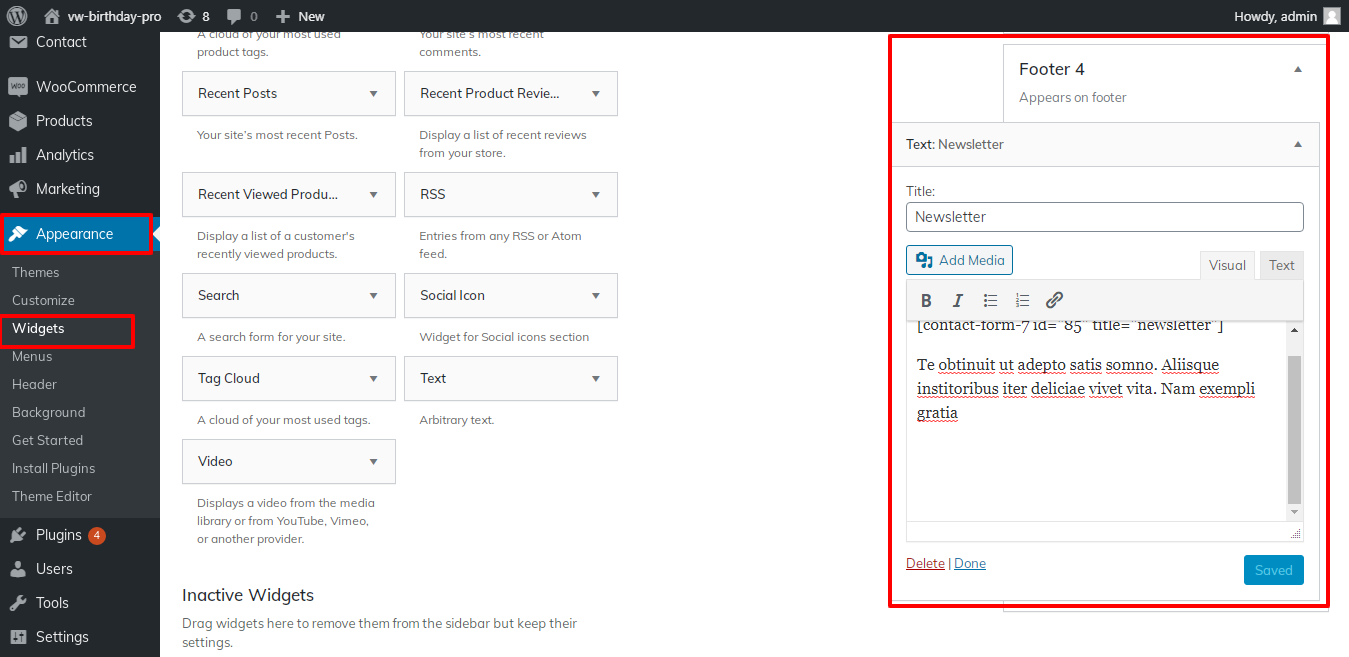Open Themes in the Appearance submenu

36,272
